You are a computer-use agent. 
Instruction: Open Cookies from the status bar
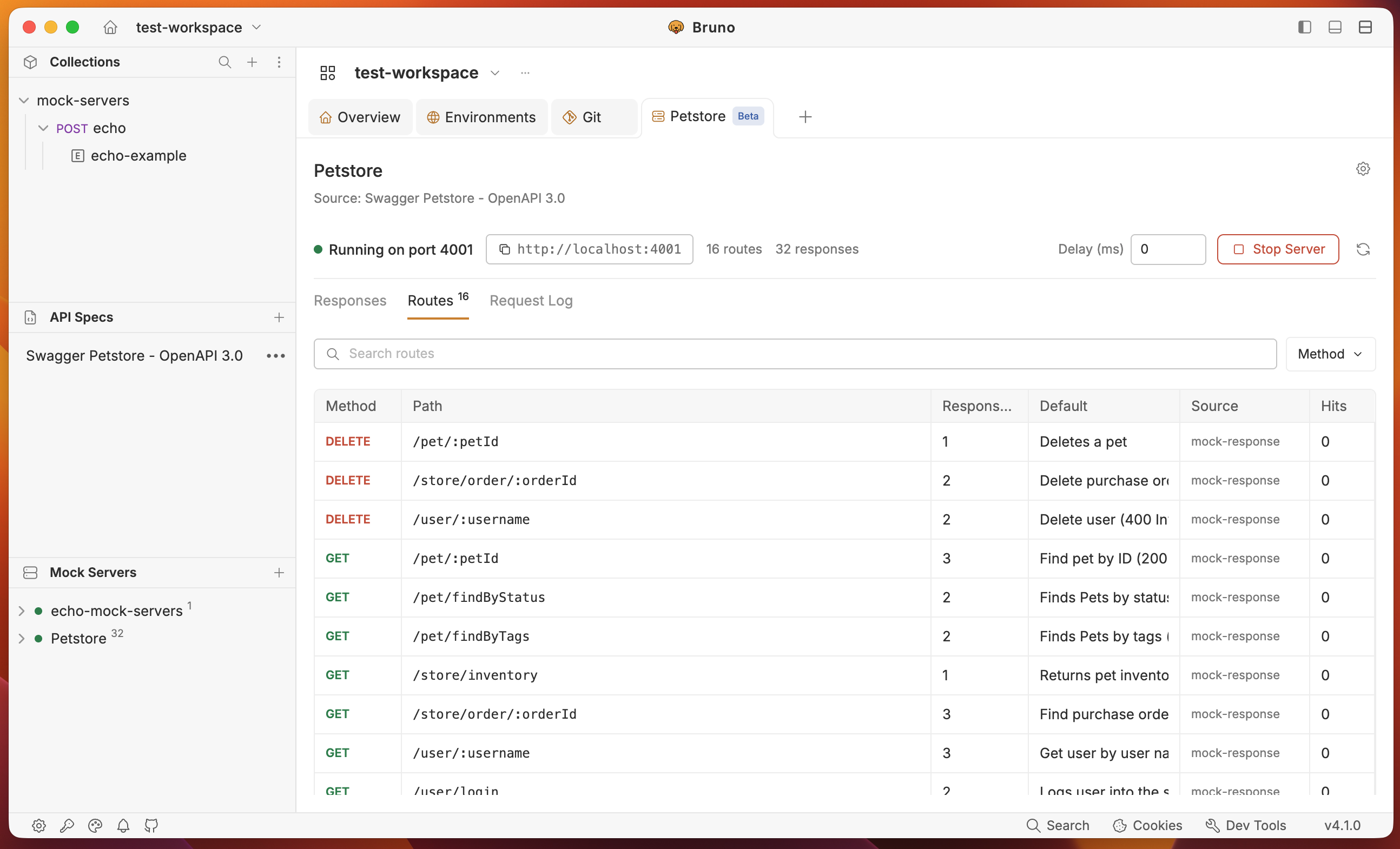(1147, 825)
